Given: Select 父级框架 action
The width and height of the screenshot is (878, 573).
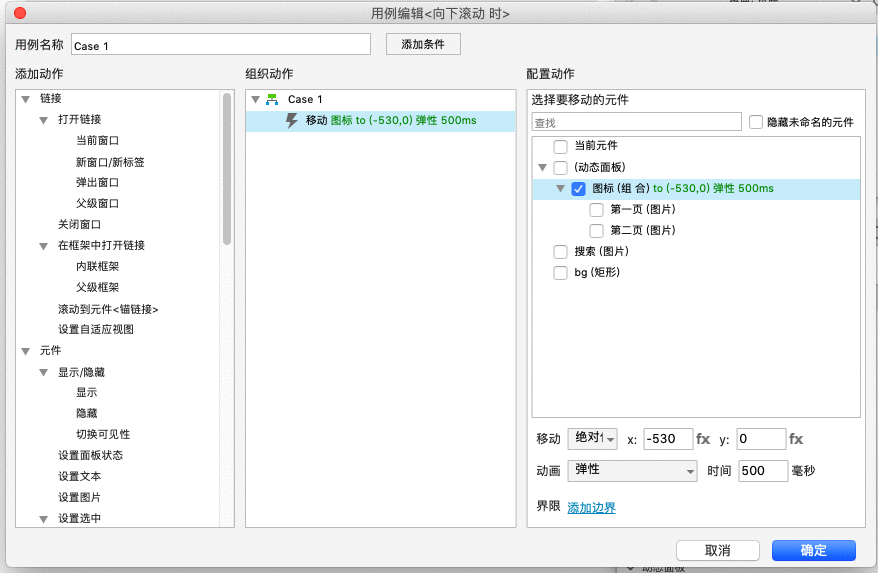Looking at the screenshot, I should pyautogui.click(x=97, y=287).
